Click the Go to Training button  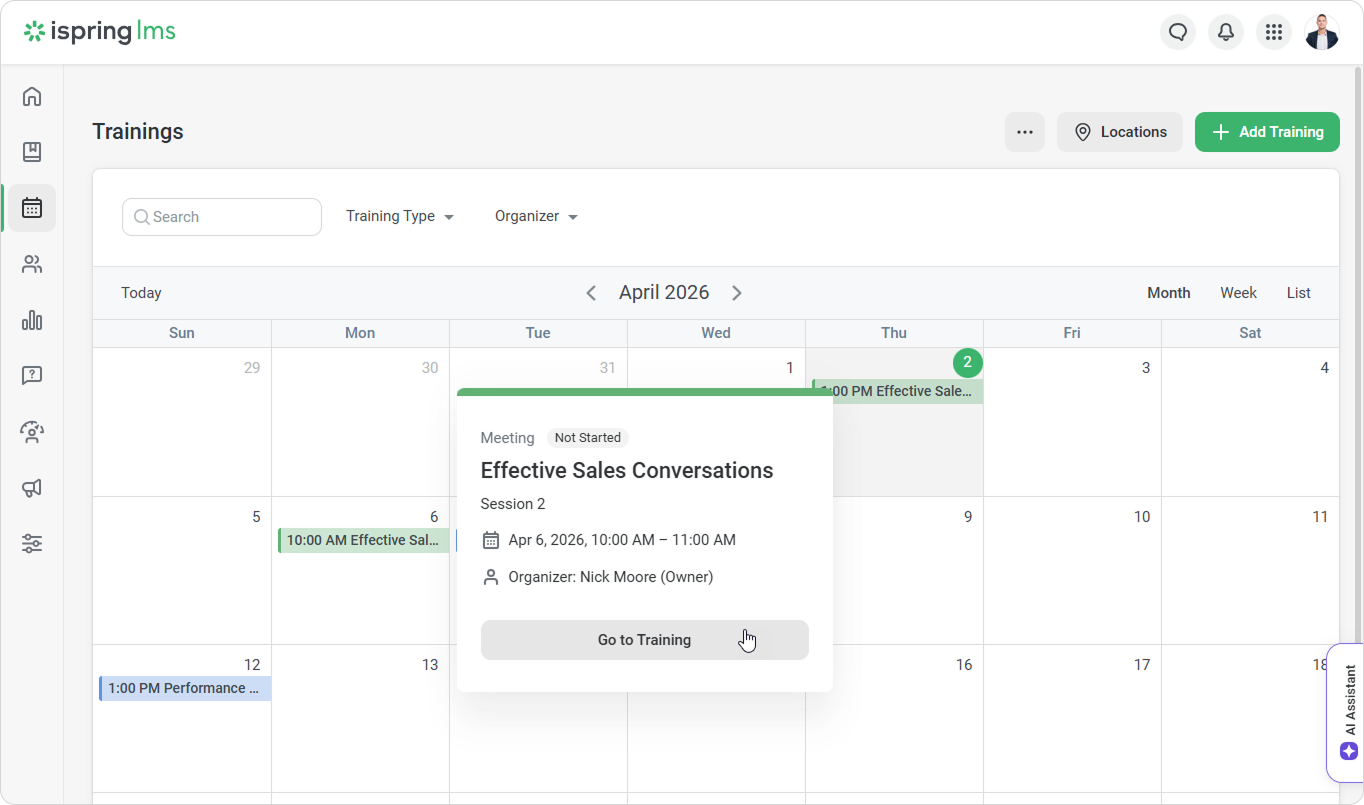coord(644,640)
